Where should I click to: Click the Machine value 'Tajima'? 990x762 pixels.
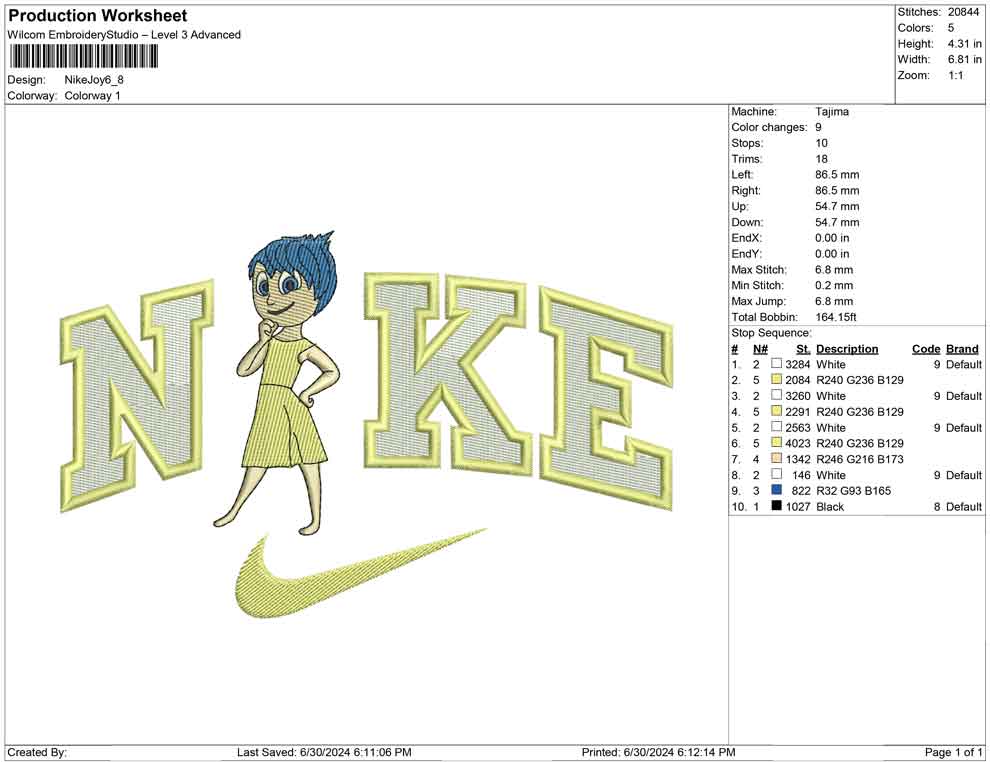pyautogui.click(x=832, y=111)
